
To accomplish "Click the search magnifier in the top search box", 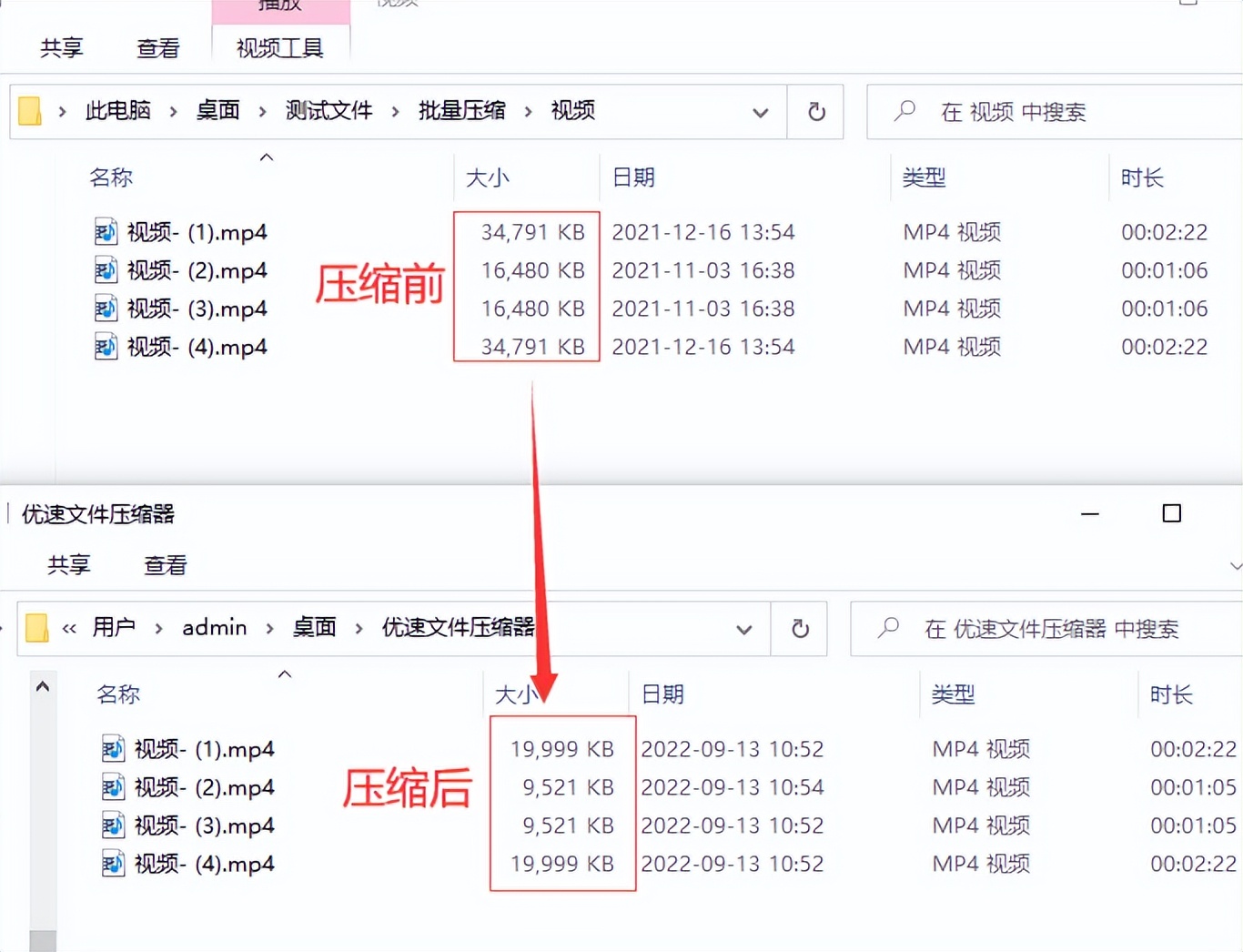I will (904, 111).
